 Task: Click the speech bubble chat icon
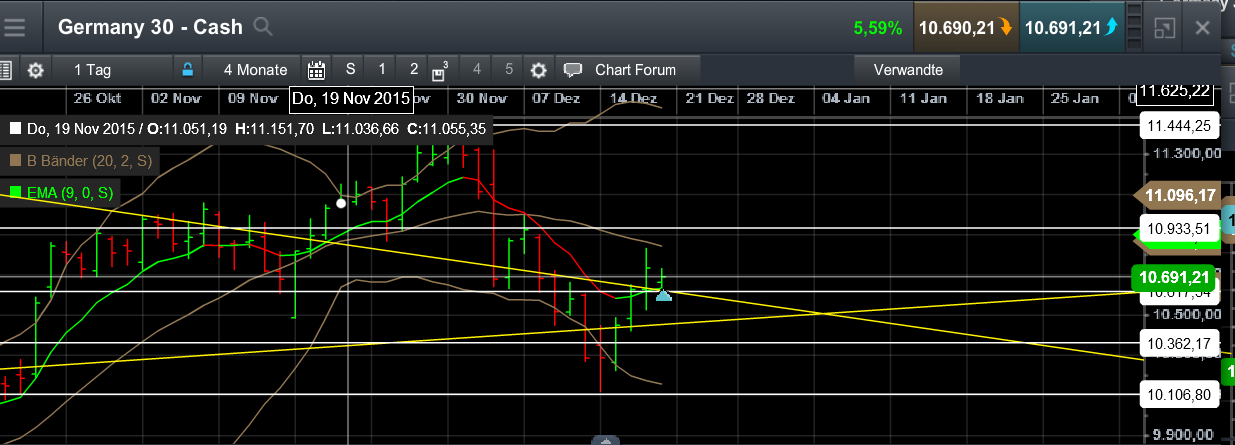(573, 70)
